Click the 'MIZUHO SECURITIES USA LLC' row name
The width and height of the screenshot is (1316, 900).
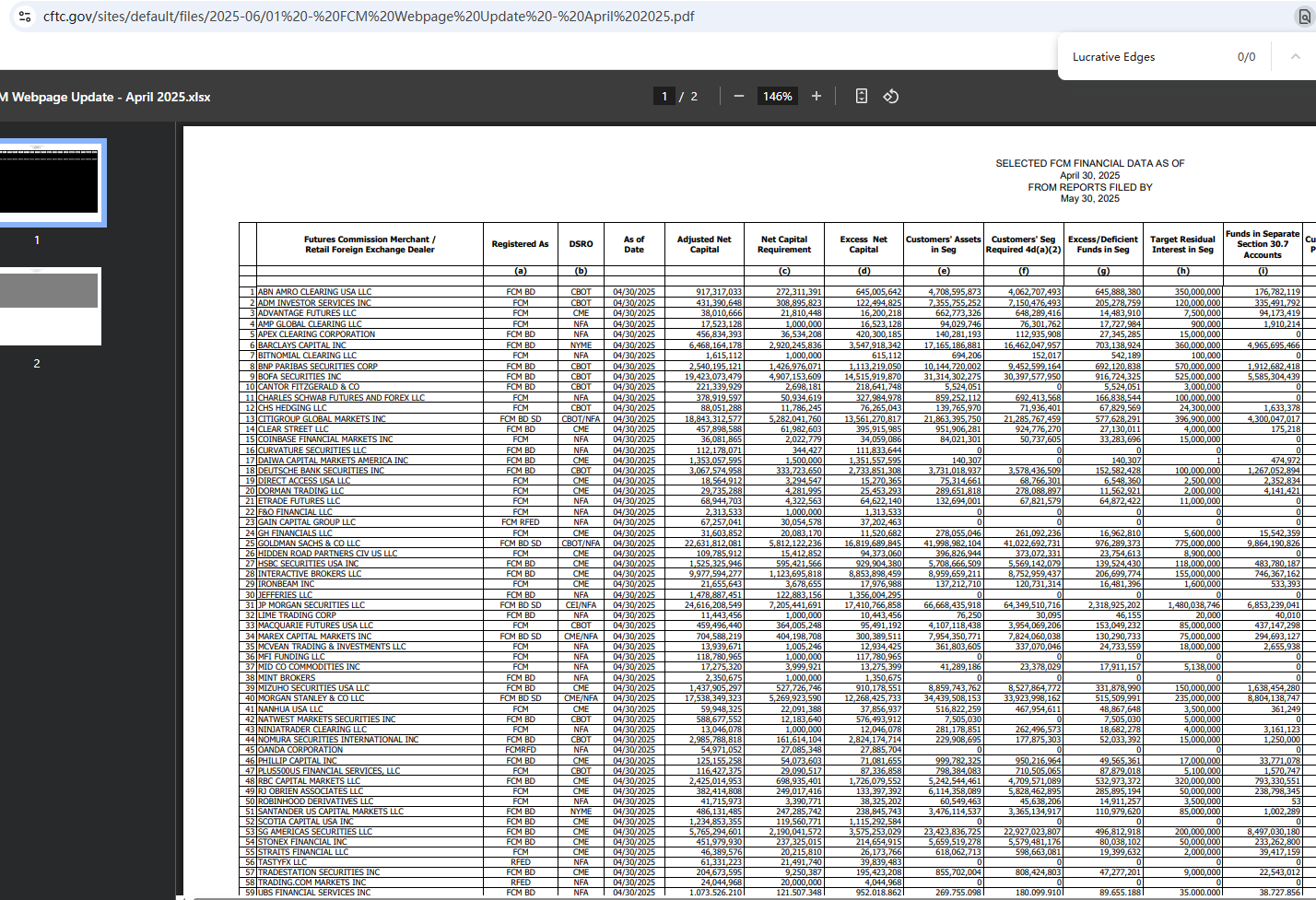point(313,688)
